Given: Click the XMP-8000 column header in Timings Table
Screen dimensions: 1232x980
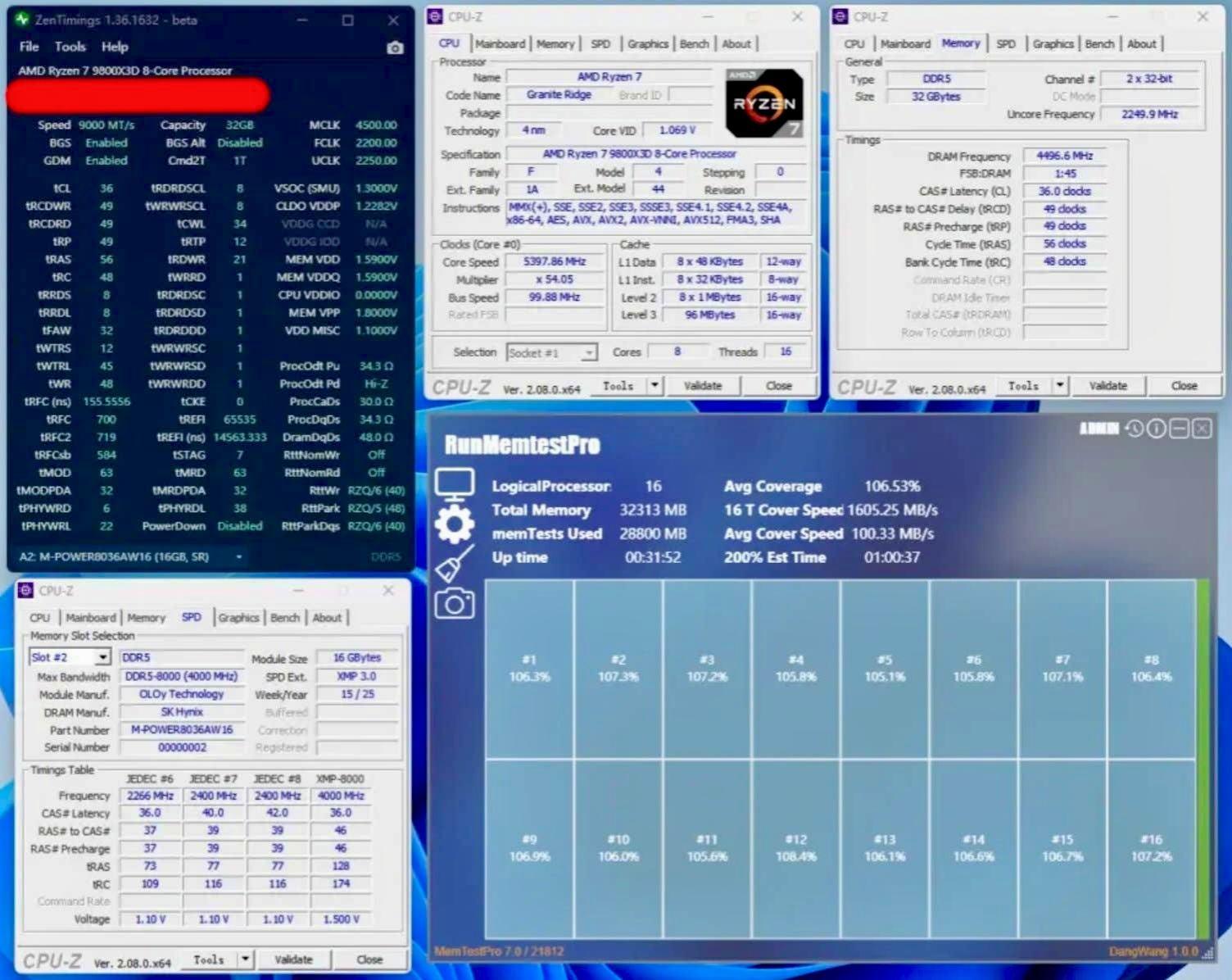Looking at the screenshot, I should tap(341, 778).
